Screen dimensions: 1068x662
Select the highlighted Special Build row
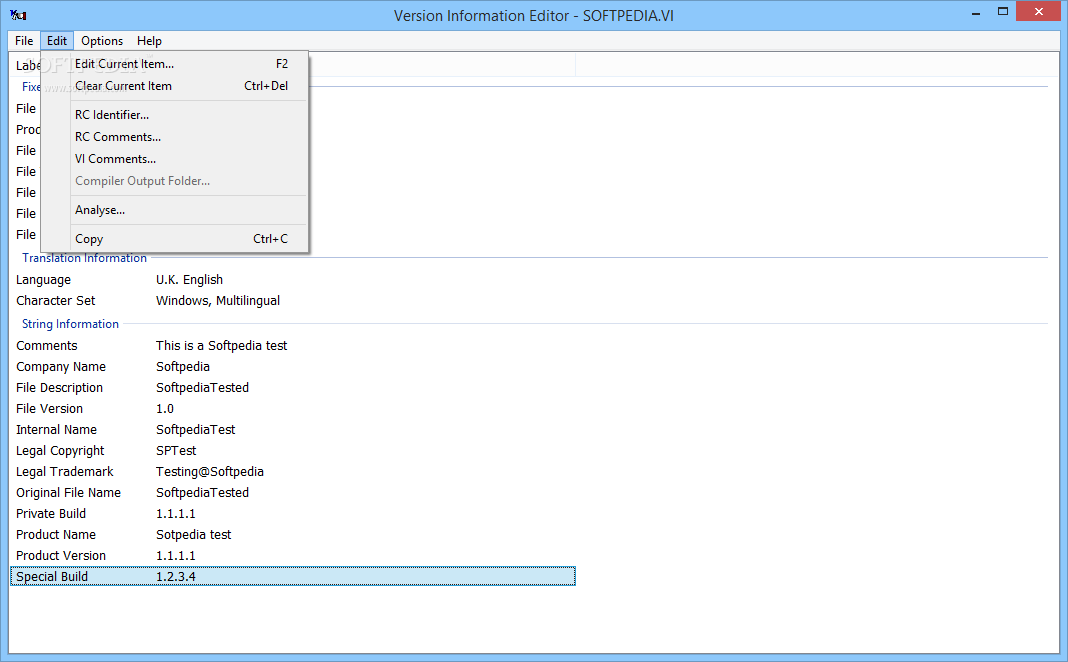click(293, 576)
